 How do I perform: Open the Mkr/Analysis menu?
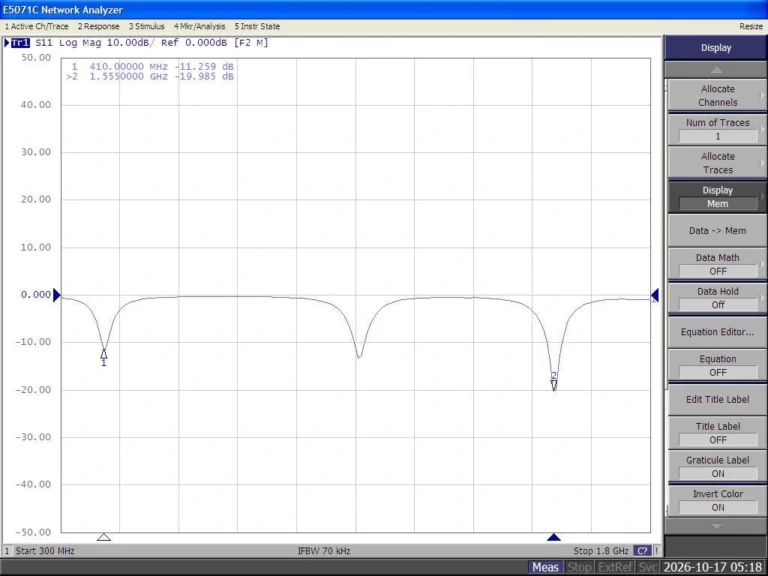199,26
